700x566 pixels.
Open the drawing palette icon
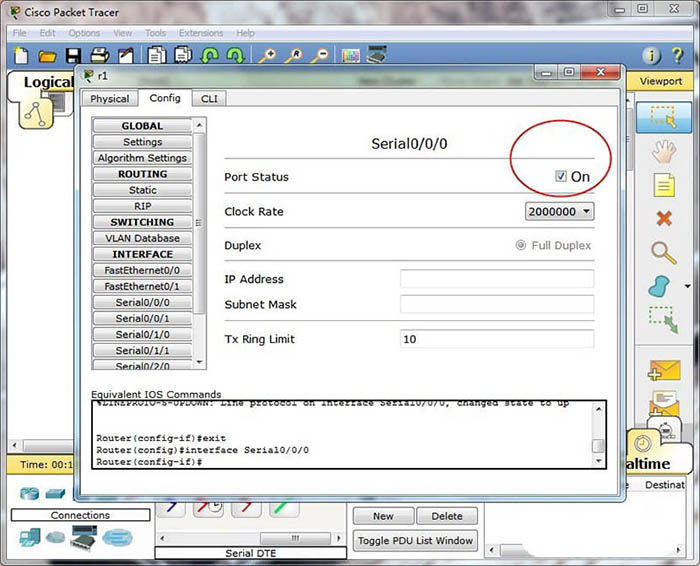click(x=350, y=56)
